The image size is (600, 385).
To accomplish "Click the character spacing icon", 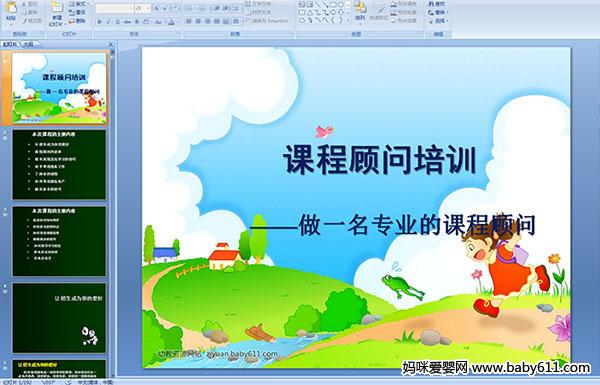I will 147,22.
